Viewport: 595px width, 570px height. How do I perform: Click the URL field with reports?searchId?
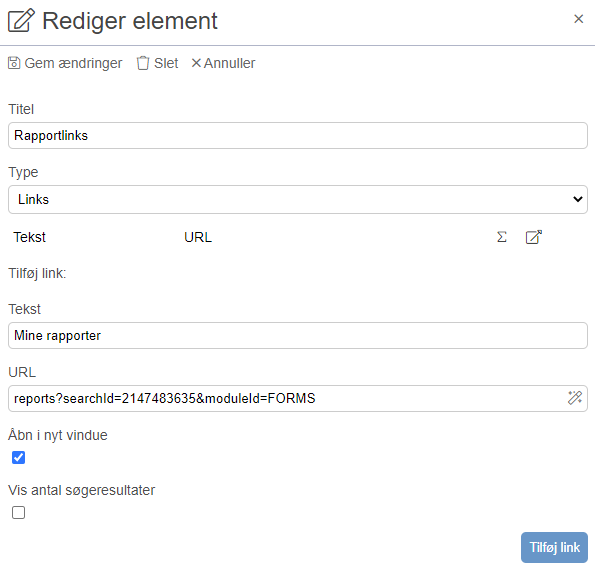click(x=288, y=398)
